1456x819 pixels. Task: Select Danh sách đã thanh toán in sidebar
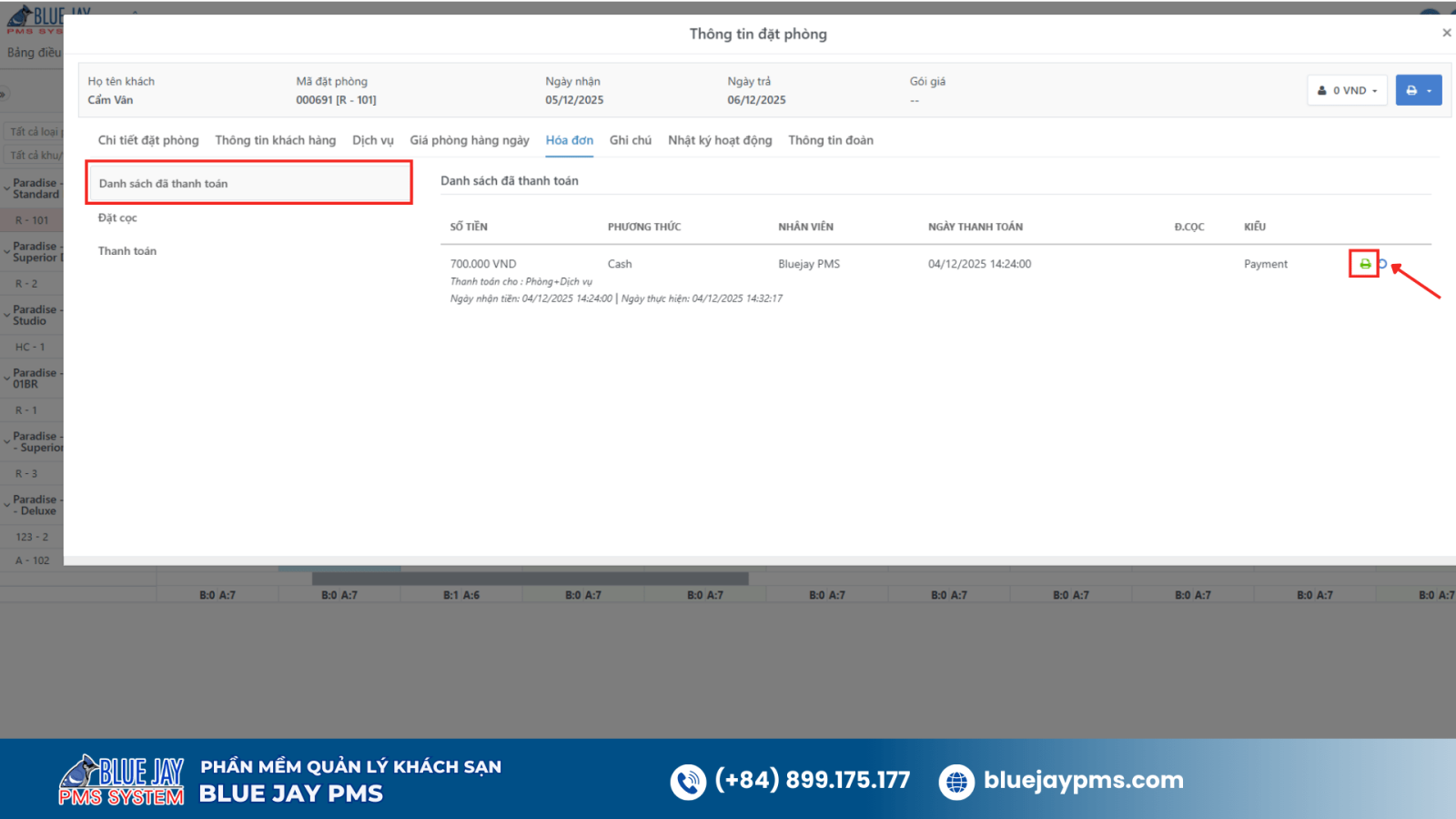click(x=164, y=184)
